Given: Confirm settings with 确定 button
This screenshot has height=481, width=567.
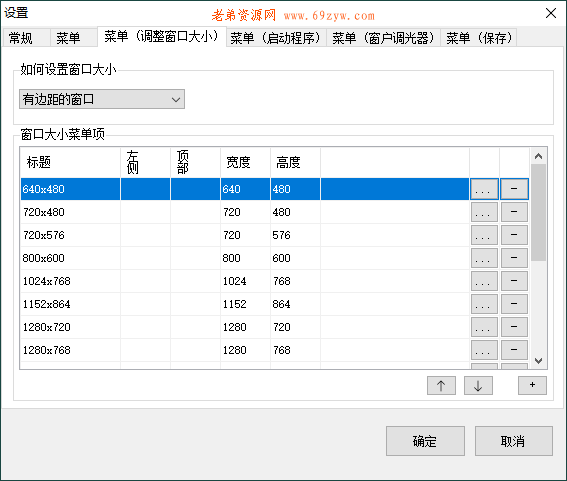Looking at the screenshot, I should point(425,441).
